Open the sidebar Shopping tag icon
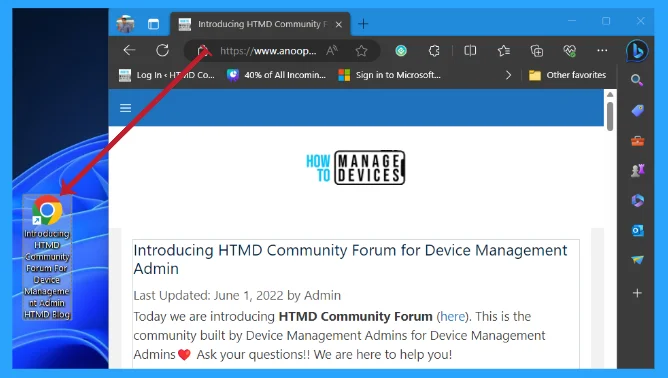Screen dimensions: 668x378 637,111
